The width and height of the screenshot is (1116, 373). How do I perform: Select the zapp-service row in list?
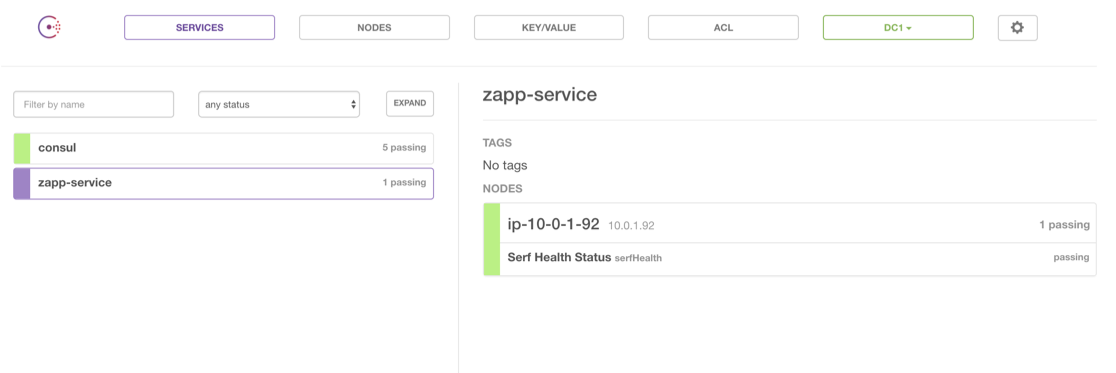coord(223,183)
